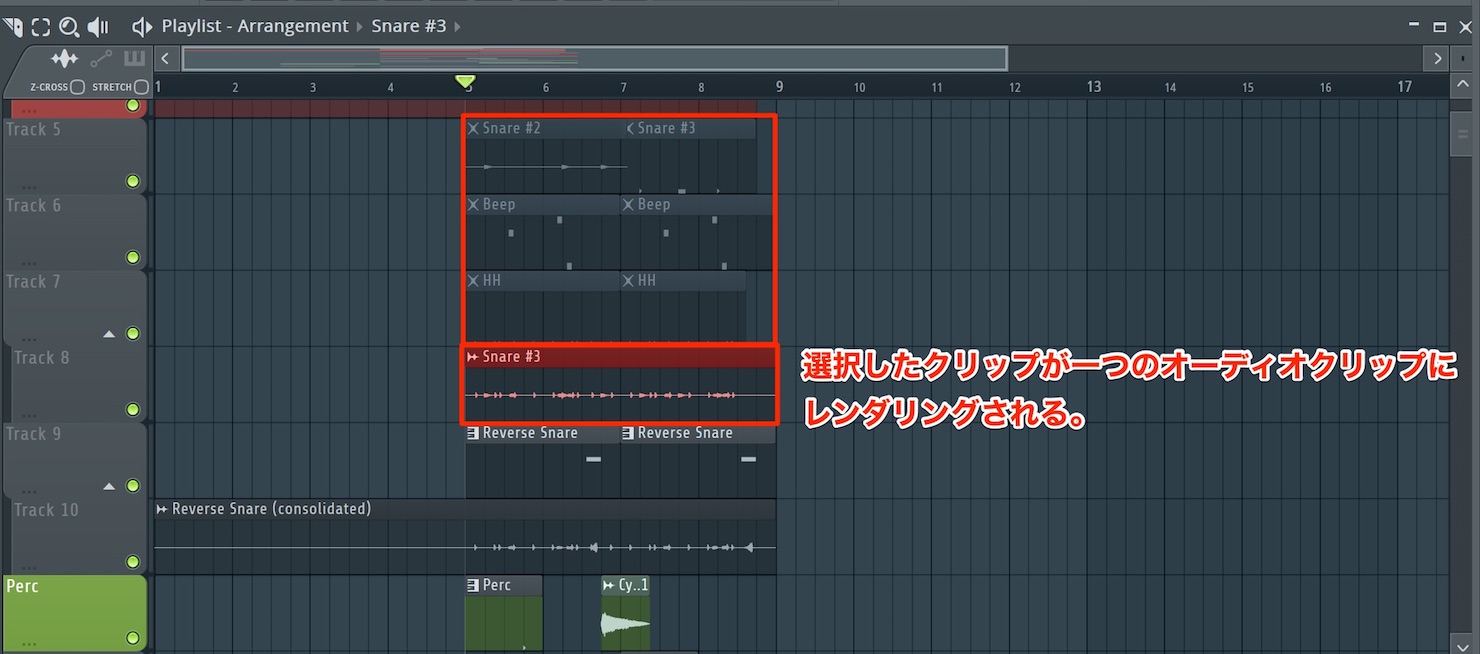The image size is (1480, 654).
Task: Click the X icon on Snare #2 clip
Action: (473, 128)
